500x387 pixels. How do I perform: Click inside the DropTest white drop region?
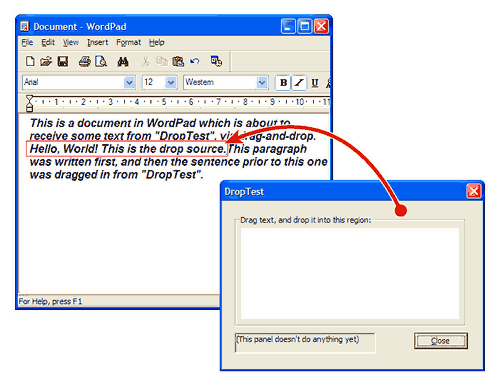point(350,274)
